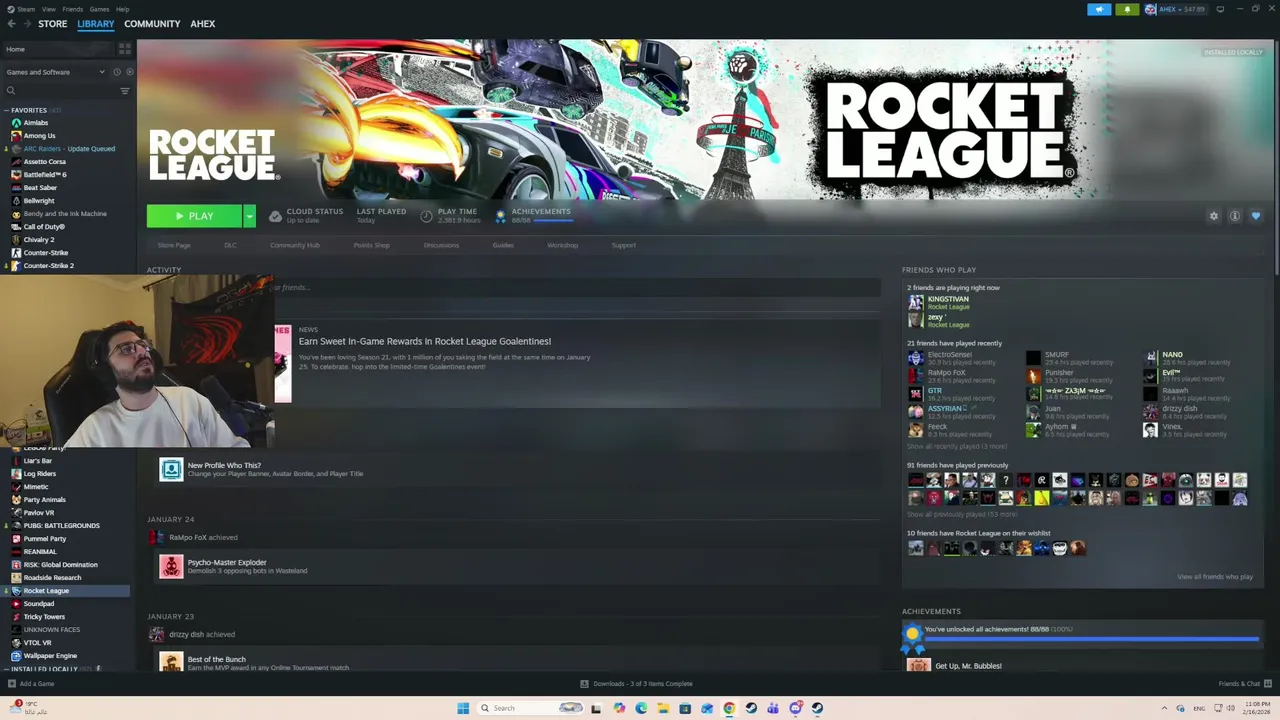Open New Profile Who This item icon
Screen dimensions: 1280x720
click(171, 469)
